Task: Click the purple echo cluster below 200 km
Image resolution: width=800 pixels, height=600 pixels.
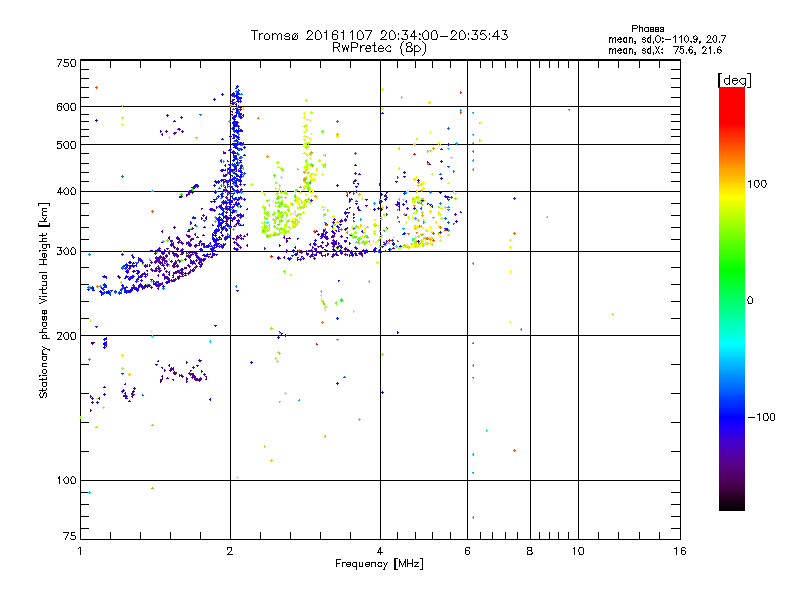Action: pyautogui.click(x=181, y=371)
